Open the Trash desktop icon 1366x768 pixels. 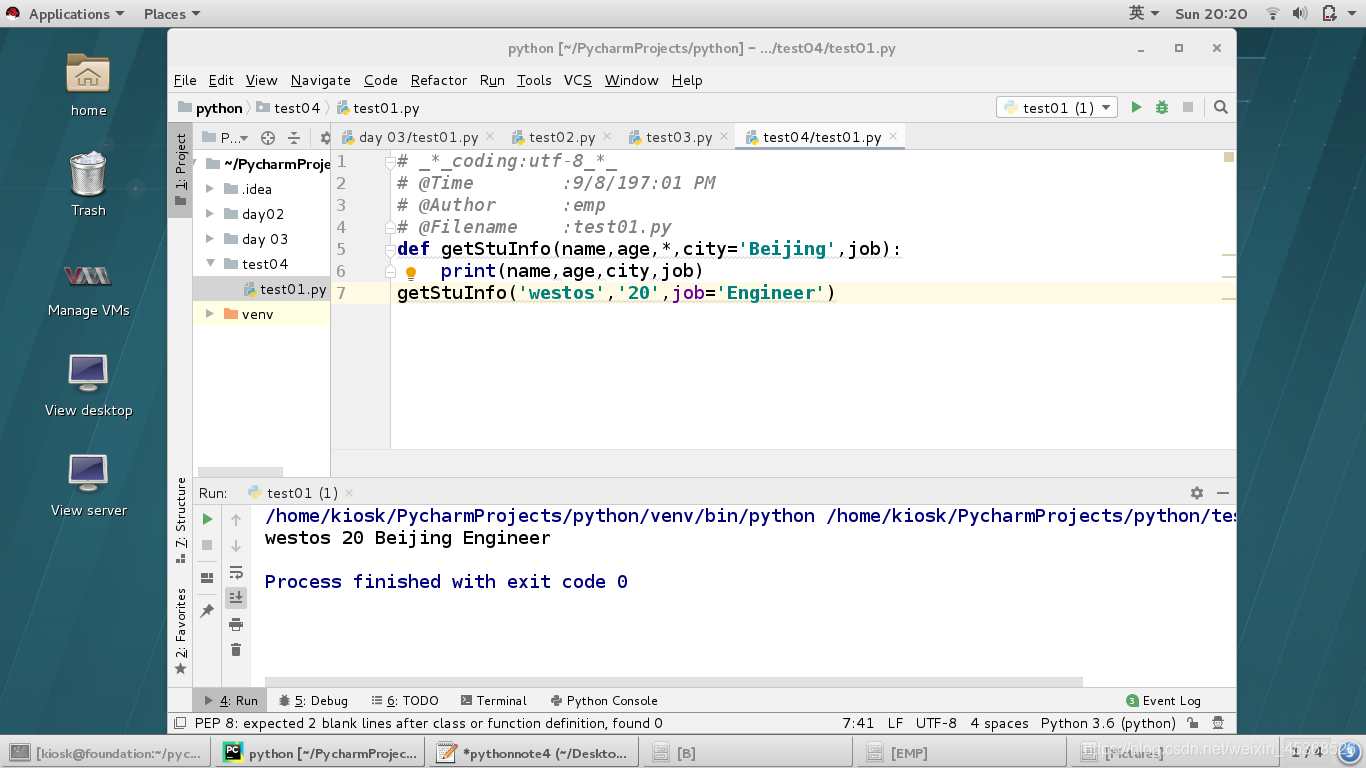88,184
